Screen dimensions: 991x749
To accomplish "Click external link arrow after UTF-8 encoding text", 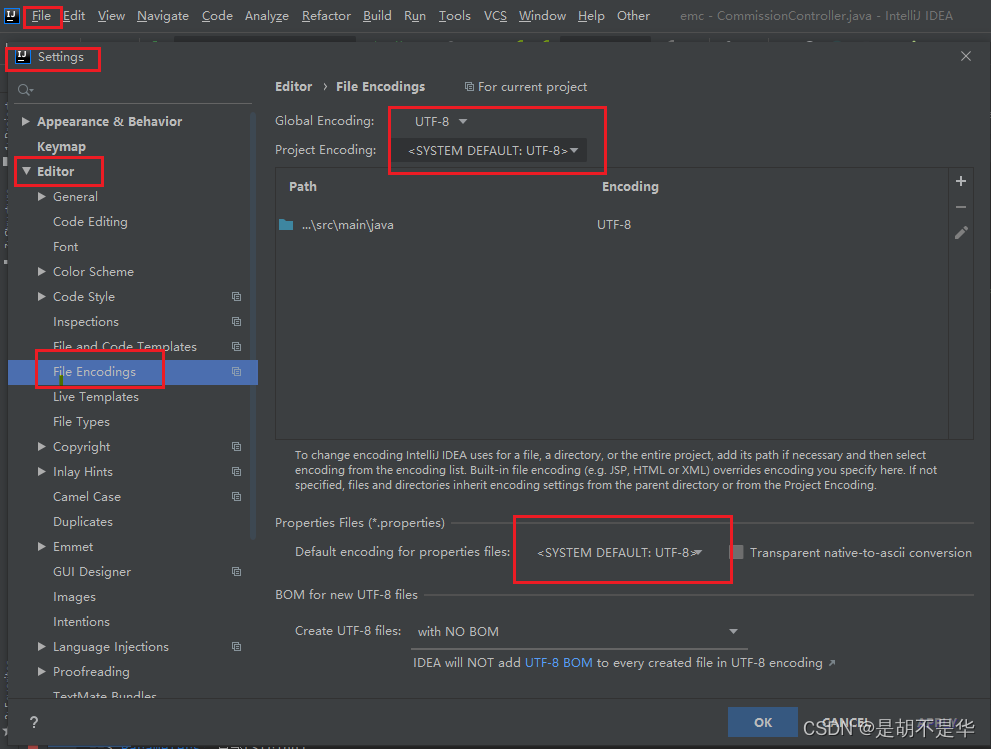I will tap(832, 663).
